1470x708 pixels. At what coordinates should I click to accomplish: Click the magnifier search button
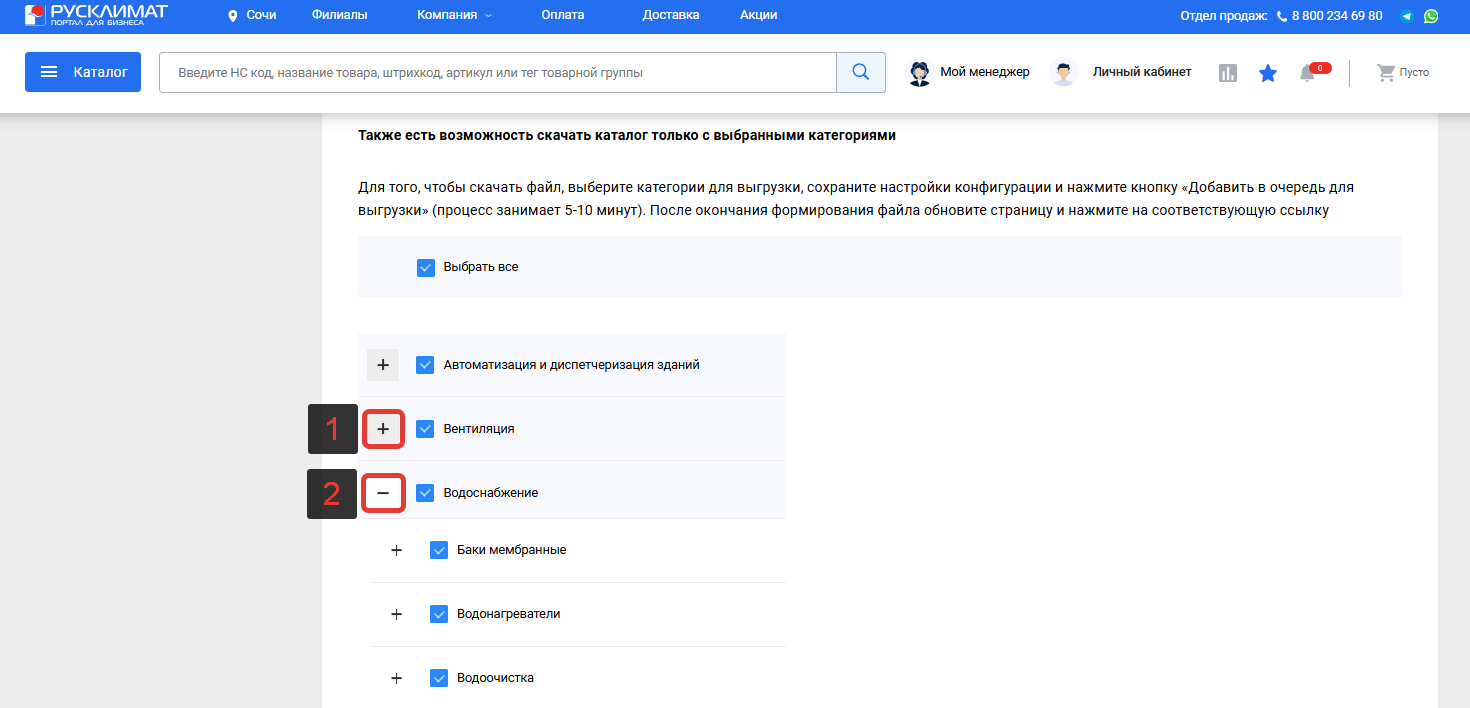(861, 72)
